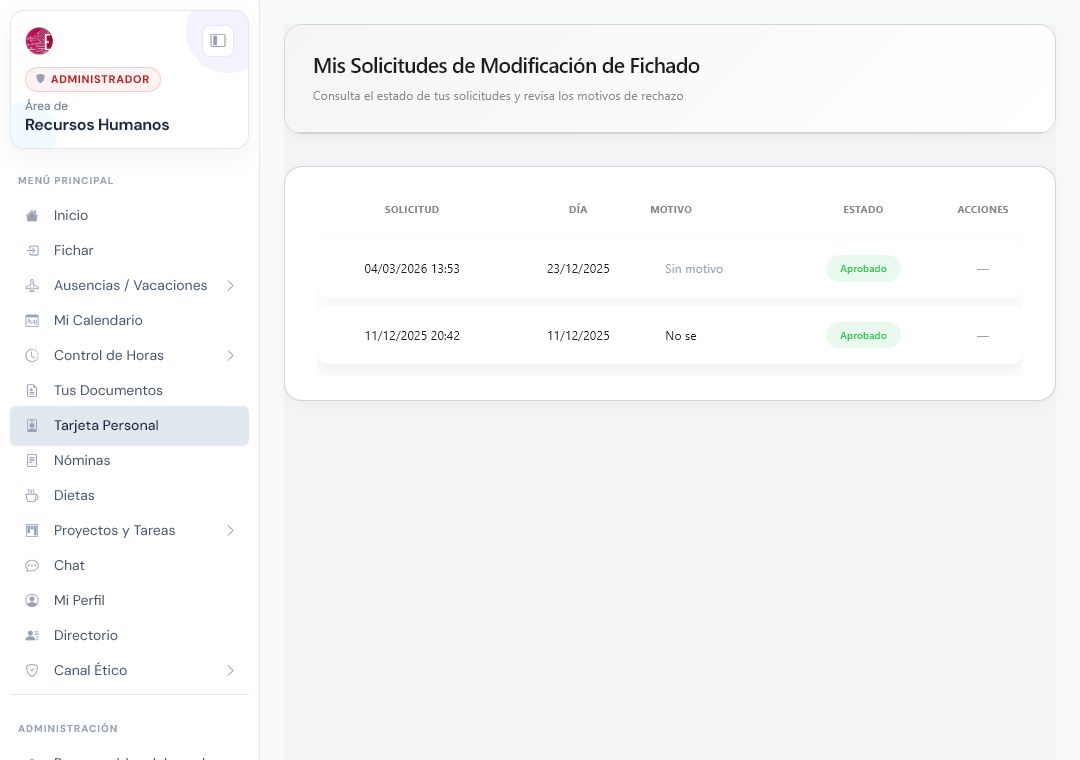
Task: Click the Aprobado badge for 23/12/2025
Action: coord(863,269)
